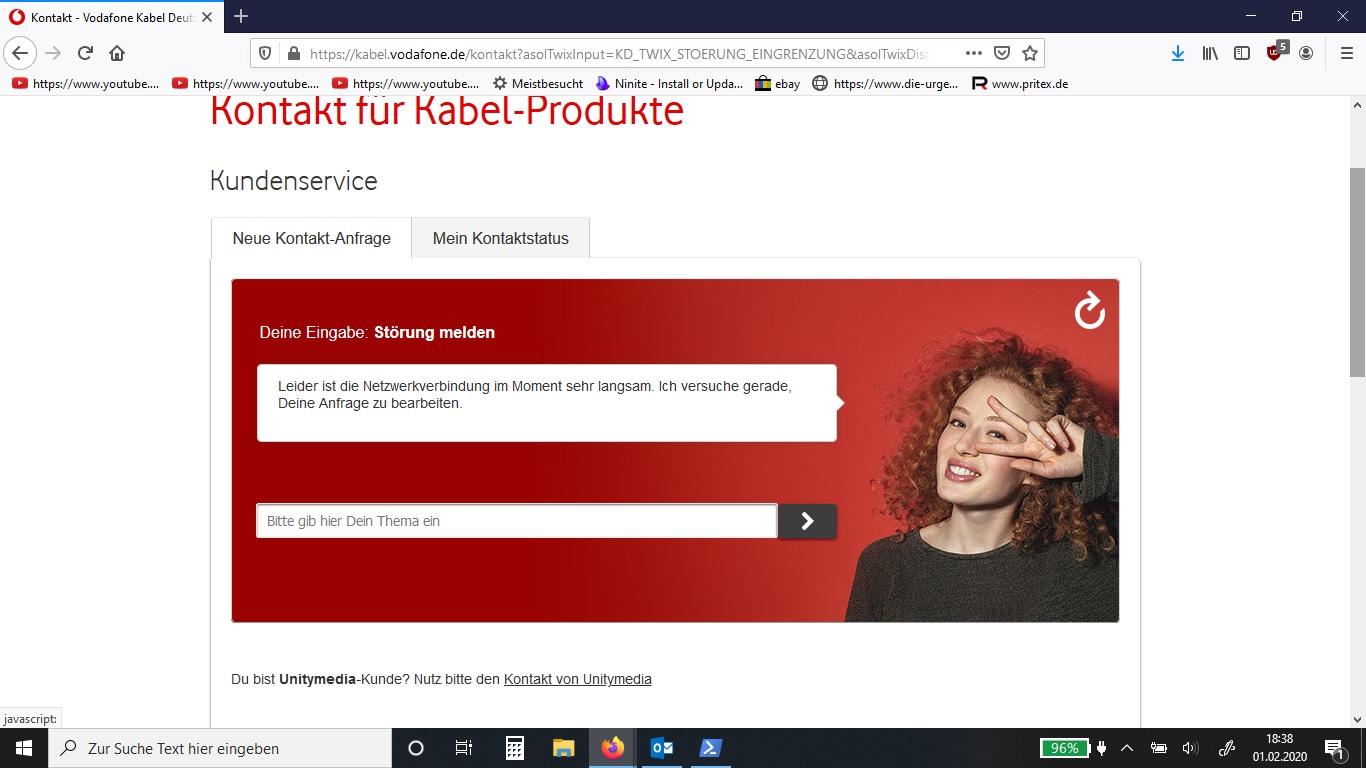Open the Firefox hamburger menu

coord(1346,53)
